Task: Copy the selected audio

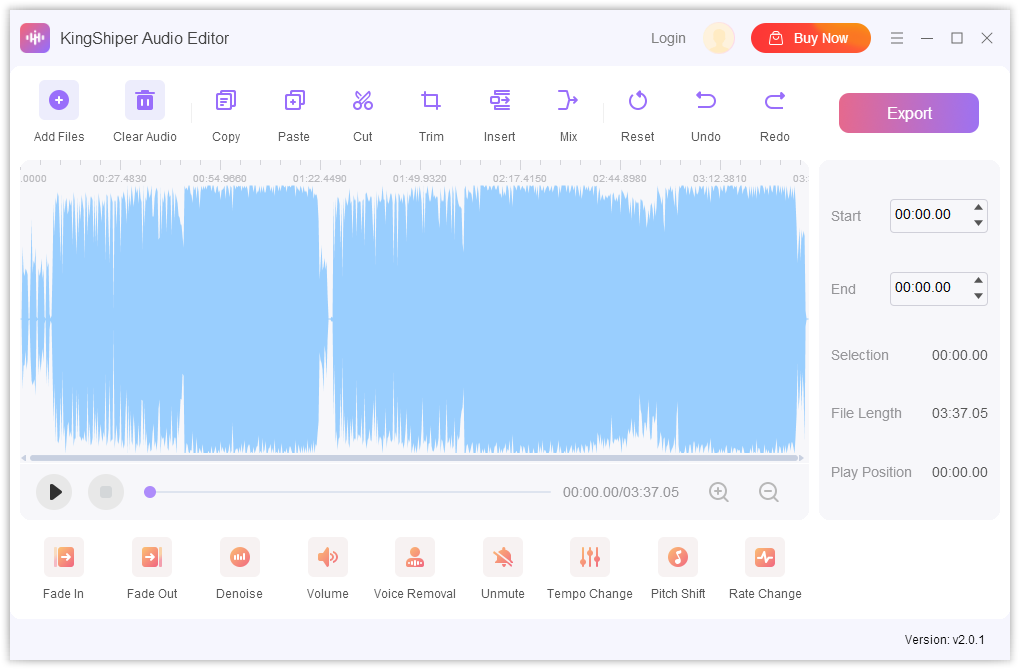Action: [x=225, y=110]
